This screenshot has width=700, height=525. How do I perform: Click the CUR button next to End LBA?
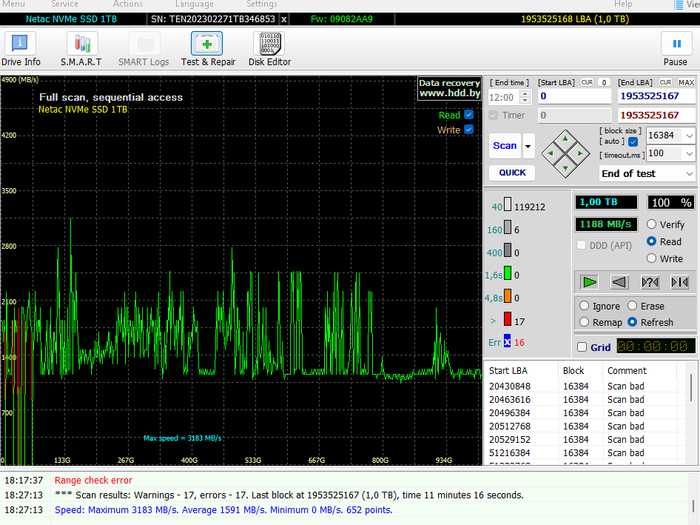(666, 83)
